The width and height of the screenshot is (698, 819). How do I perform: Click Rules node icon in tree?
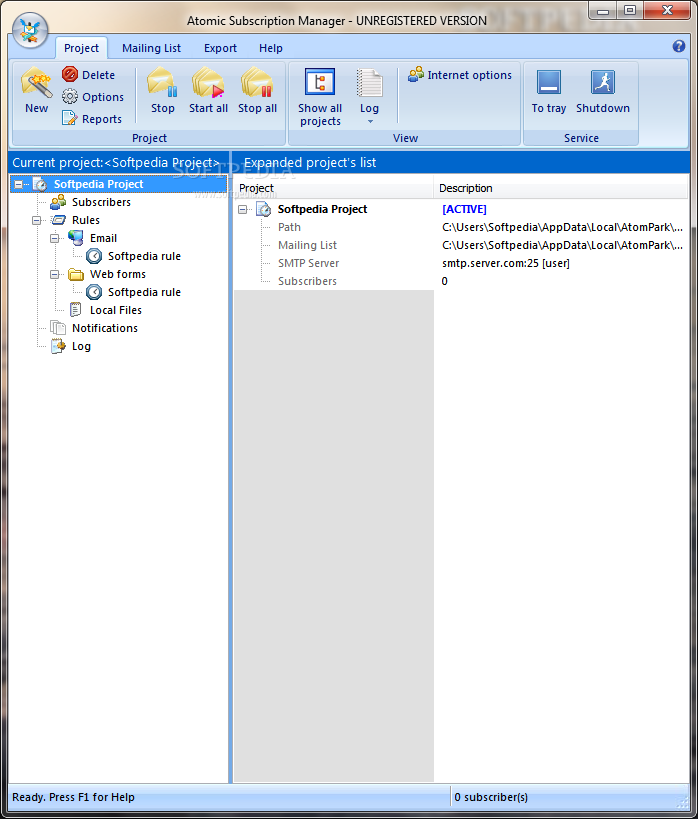pyautogui.click(x=58, y=220)
